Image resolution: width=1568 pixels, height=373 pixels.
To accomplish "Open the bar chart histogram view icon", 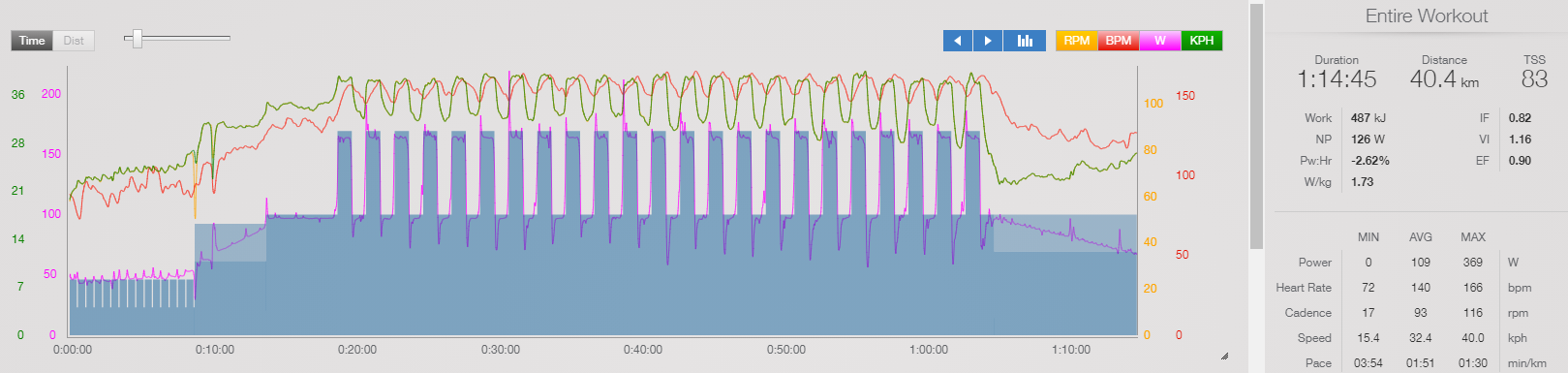I will (x=1025, y=41).
